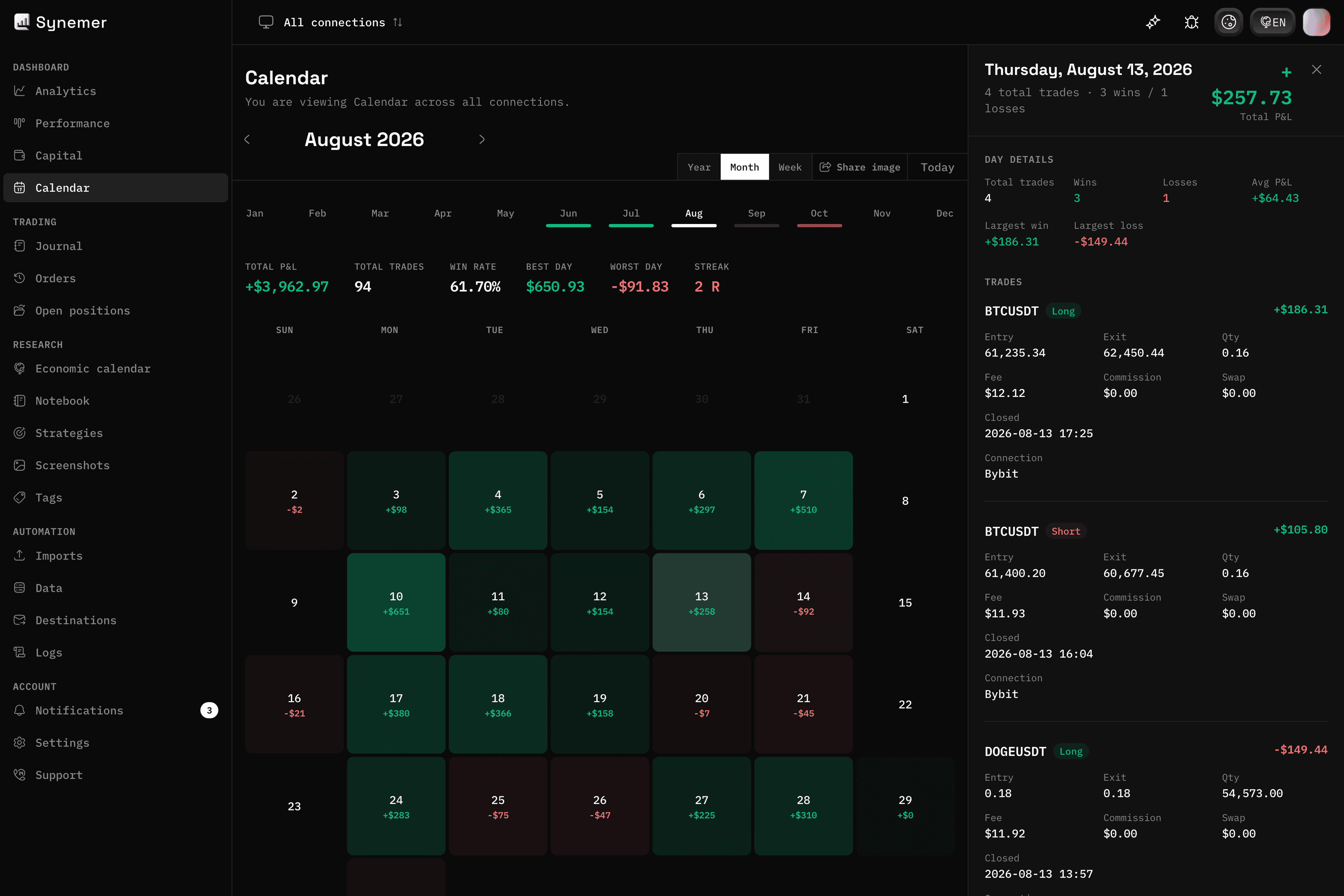
Task: Toggle the theme cookie icon button
Action: point(1228,22)
